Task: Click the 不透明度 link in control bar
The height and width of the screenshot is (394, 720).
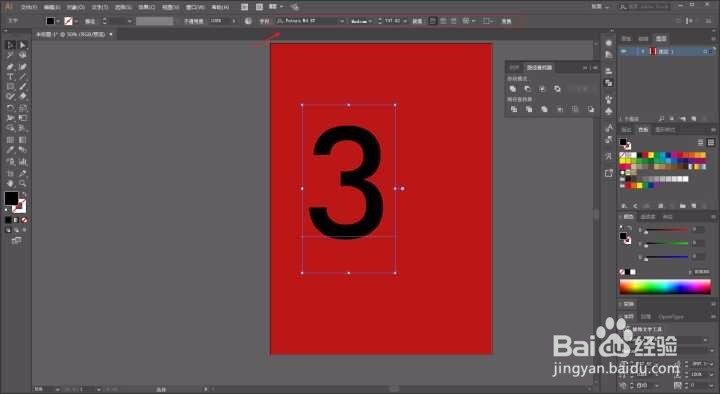Action: click(x=193, y=21)
